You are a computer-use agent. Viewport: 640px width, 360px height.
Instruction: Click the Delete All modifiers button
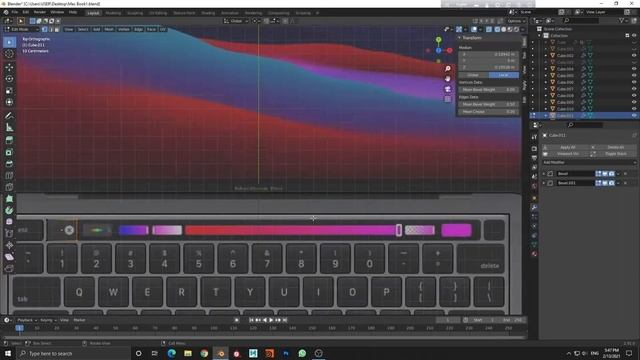point(615,147)
